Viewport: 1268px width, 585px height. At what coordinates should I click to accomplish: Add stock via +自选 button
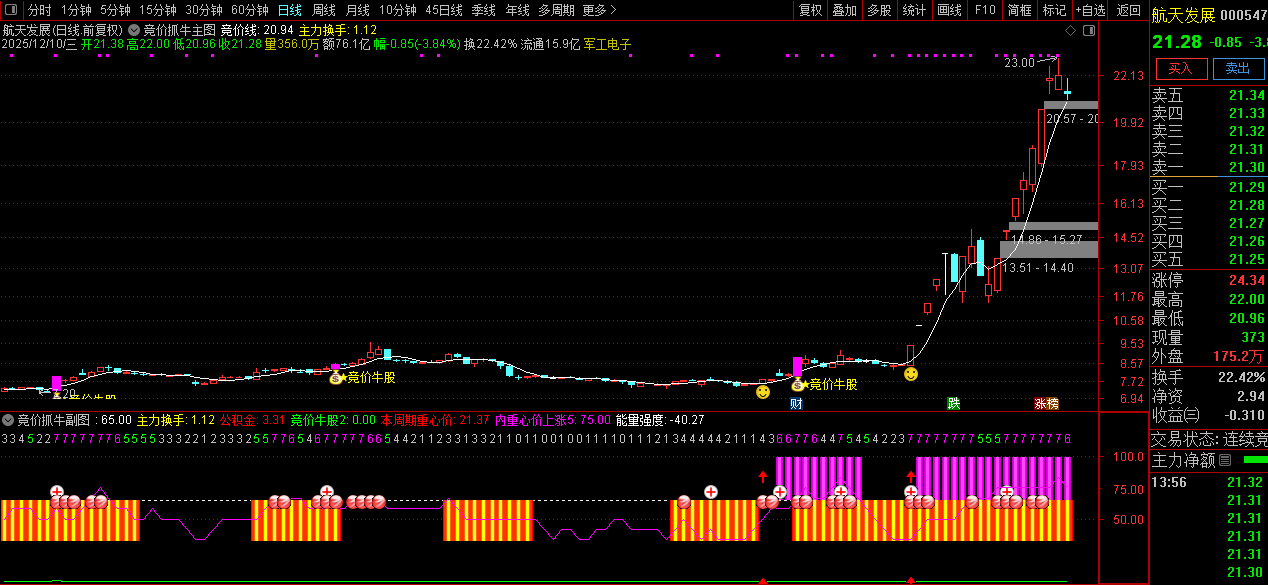(1090, 10)
